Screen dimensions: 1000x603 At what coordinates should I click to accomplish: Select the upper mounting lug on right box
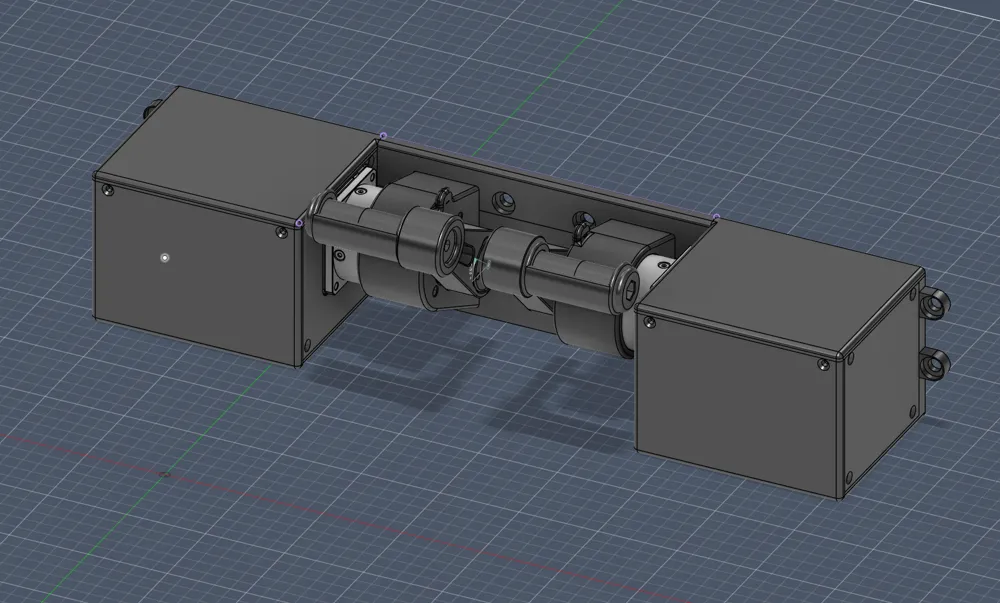point(934,303)
